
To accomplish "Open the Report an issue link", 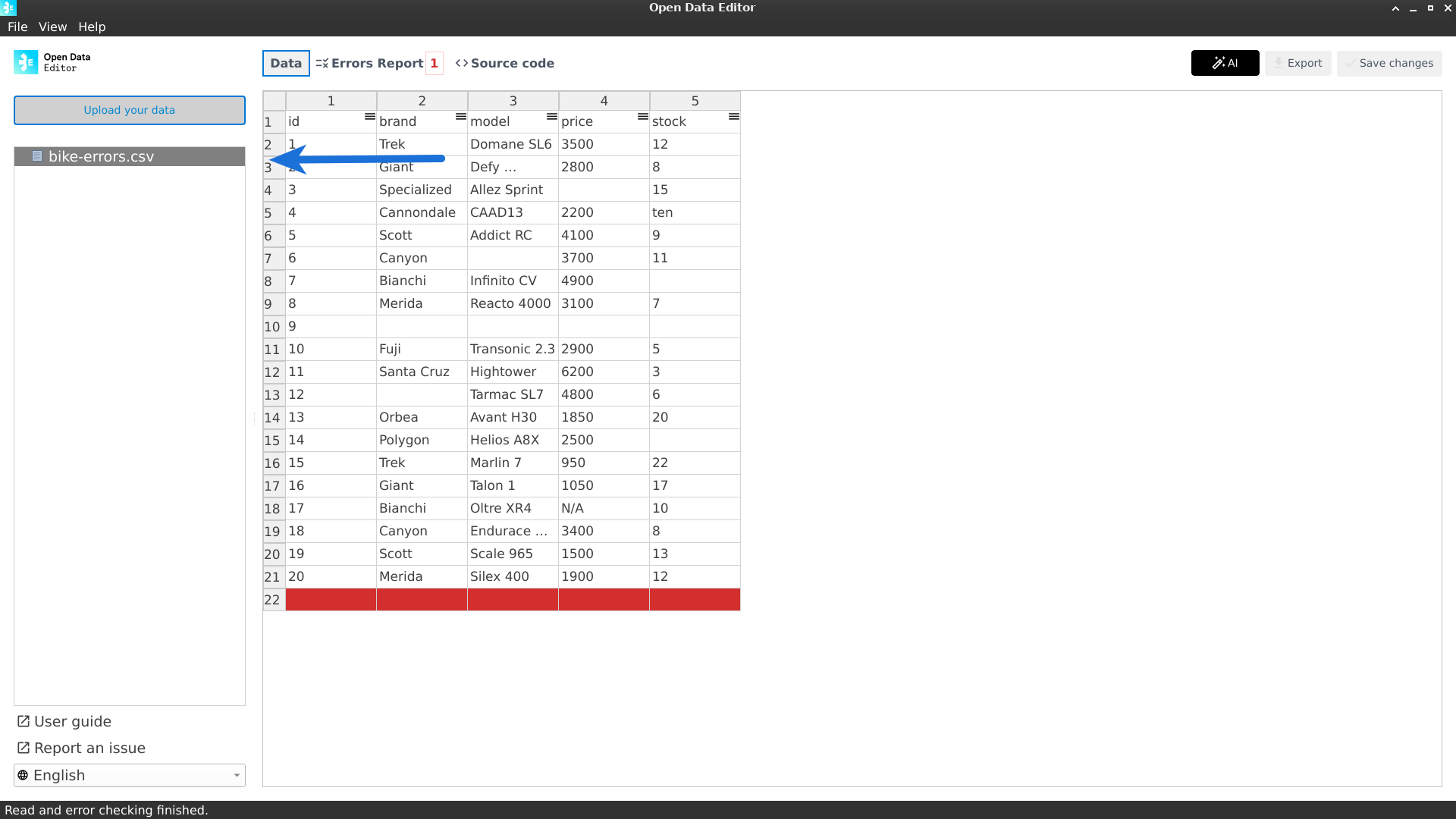I will pos(89,748).
